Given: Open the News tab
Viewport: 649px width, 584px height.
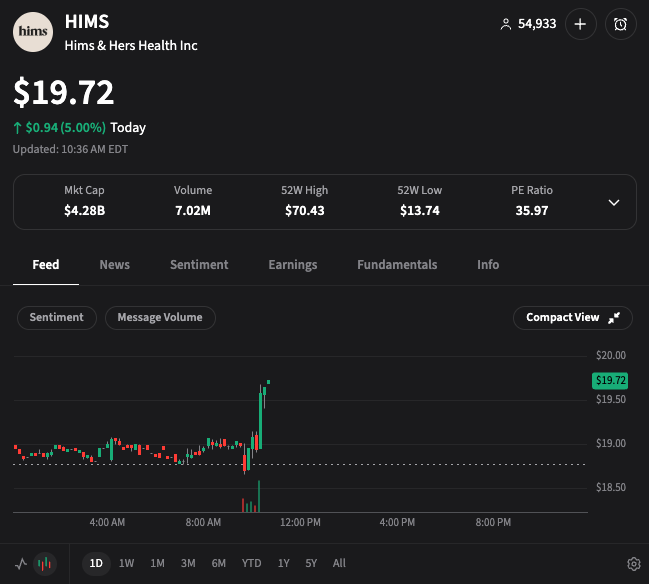Looking at the screenshot, I should click(115, 265).
